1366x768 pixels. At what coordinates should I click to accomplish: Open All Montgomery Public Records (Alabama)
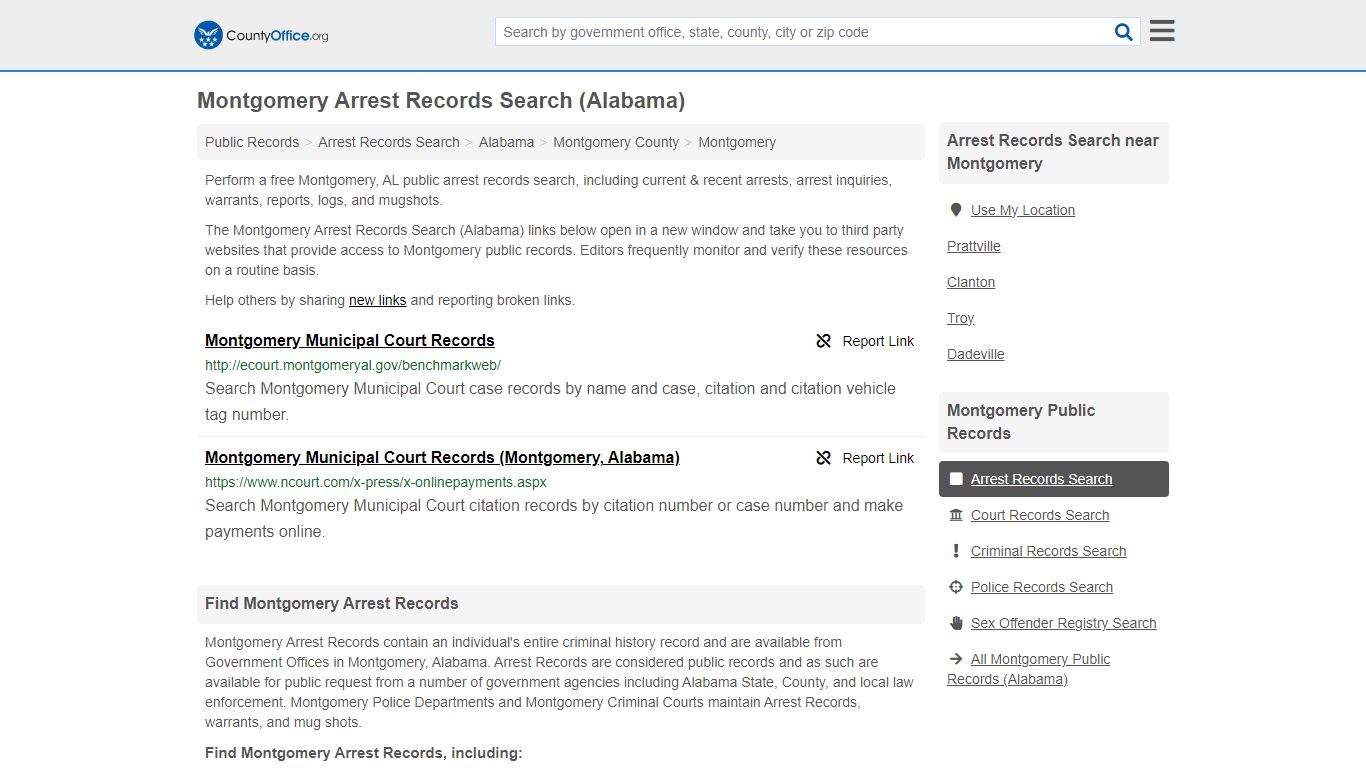pos(1029,669)
